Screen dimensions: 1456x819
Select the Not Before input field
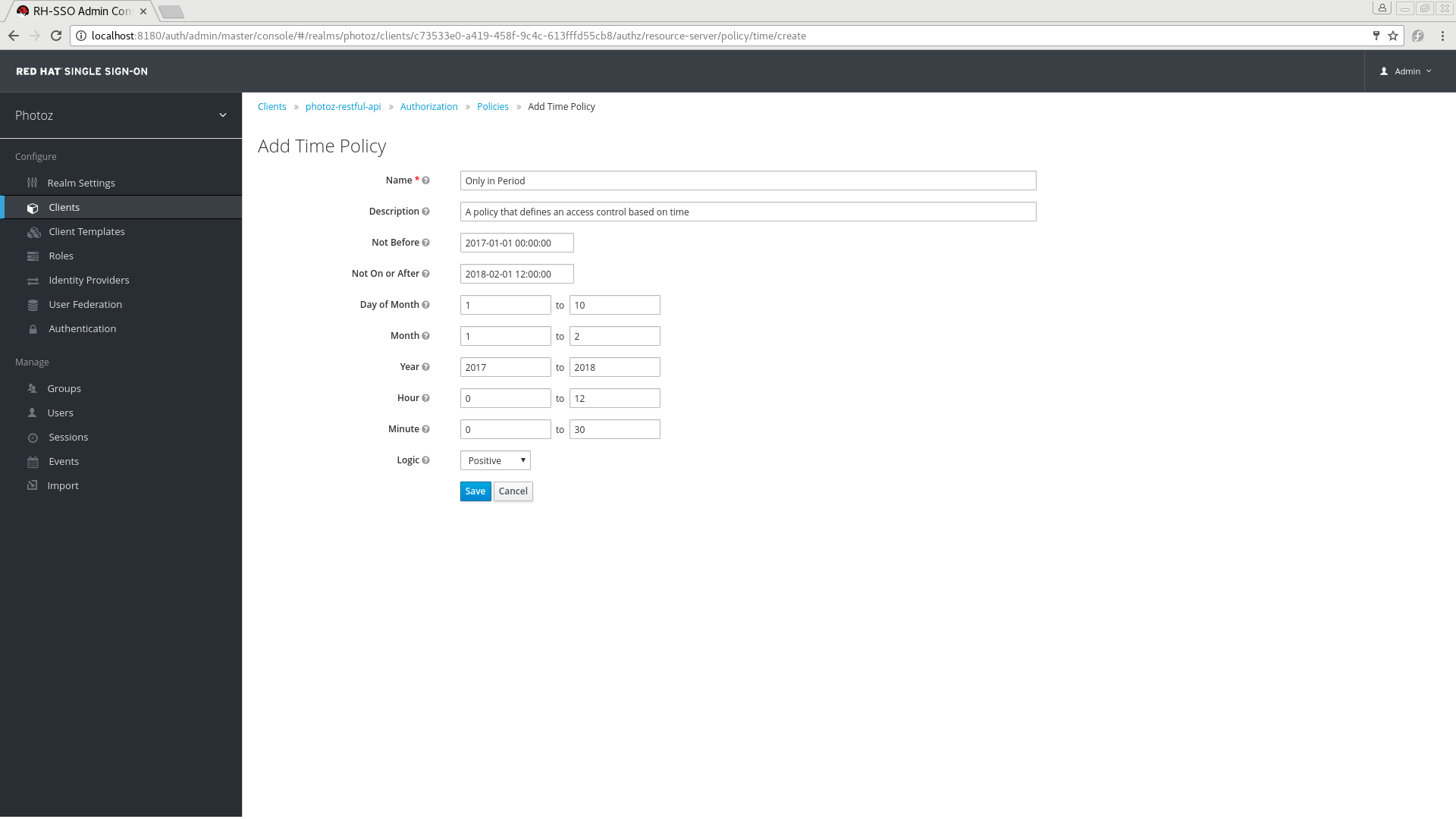coord(517,242)
